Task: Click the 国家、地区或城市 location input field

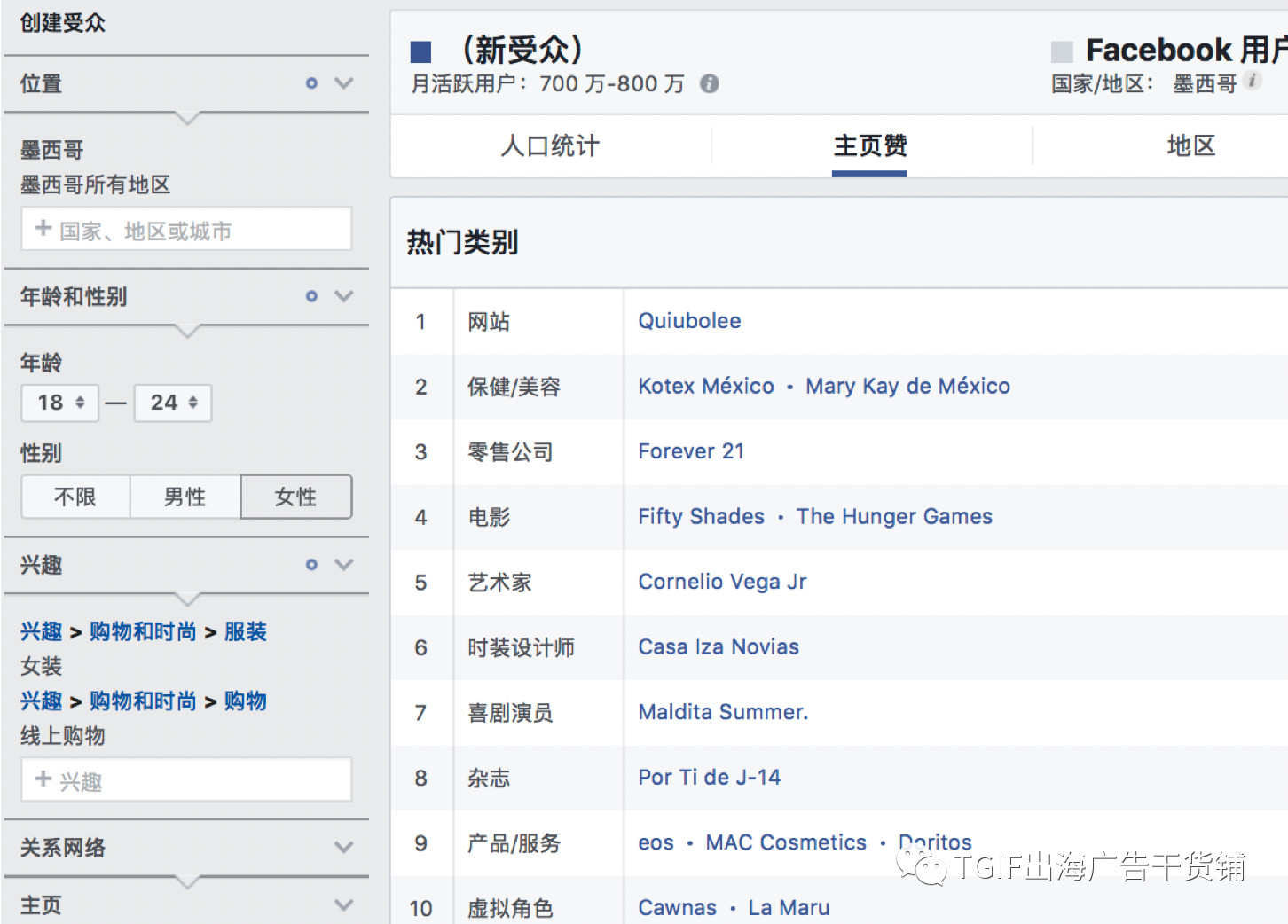Action: pyautogui.click(x=186, y=231)
